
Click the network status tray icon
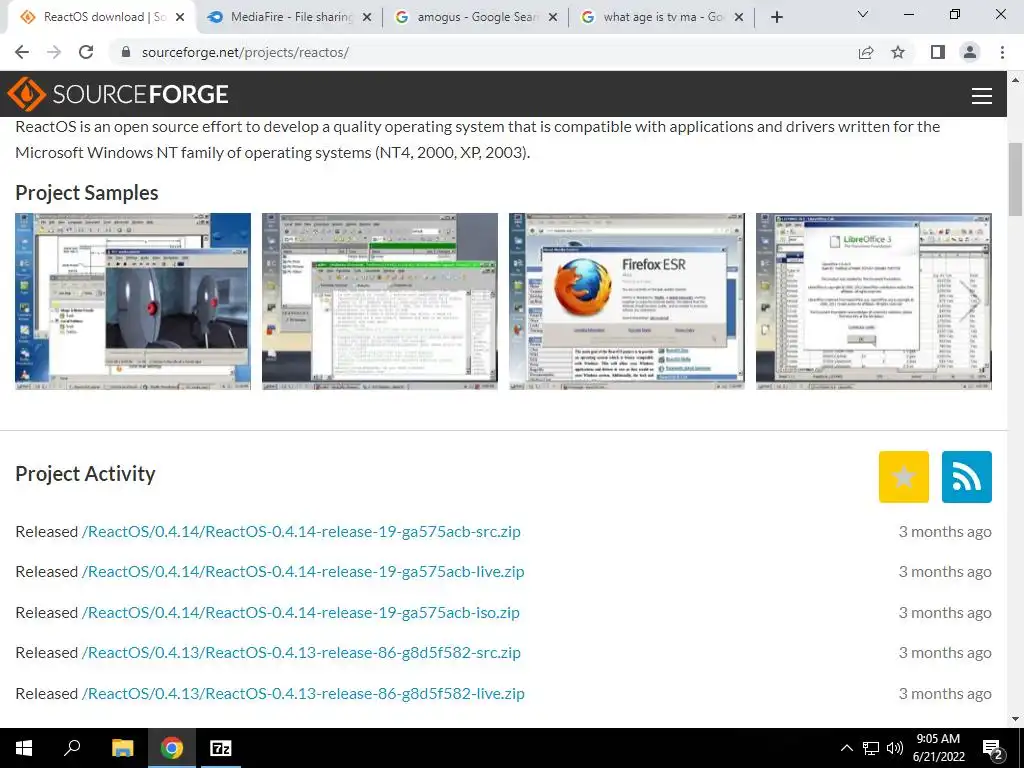click(871, 748)
